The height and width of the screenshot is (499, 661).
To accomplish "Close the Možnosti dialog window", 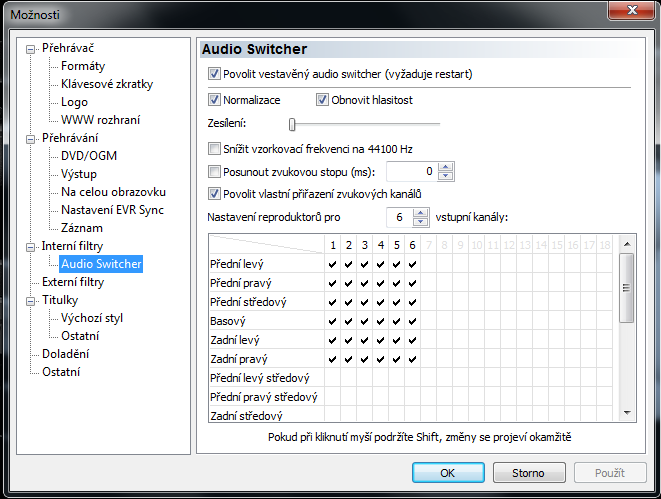I will coord(632,10).
